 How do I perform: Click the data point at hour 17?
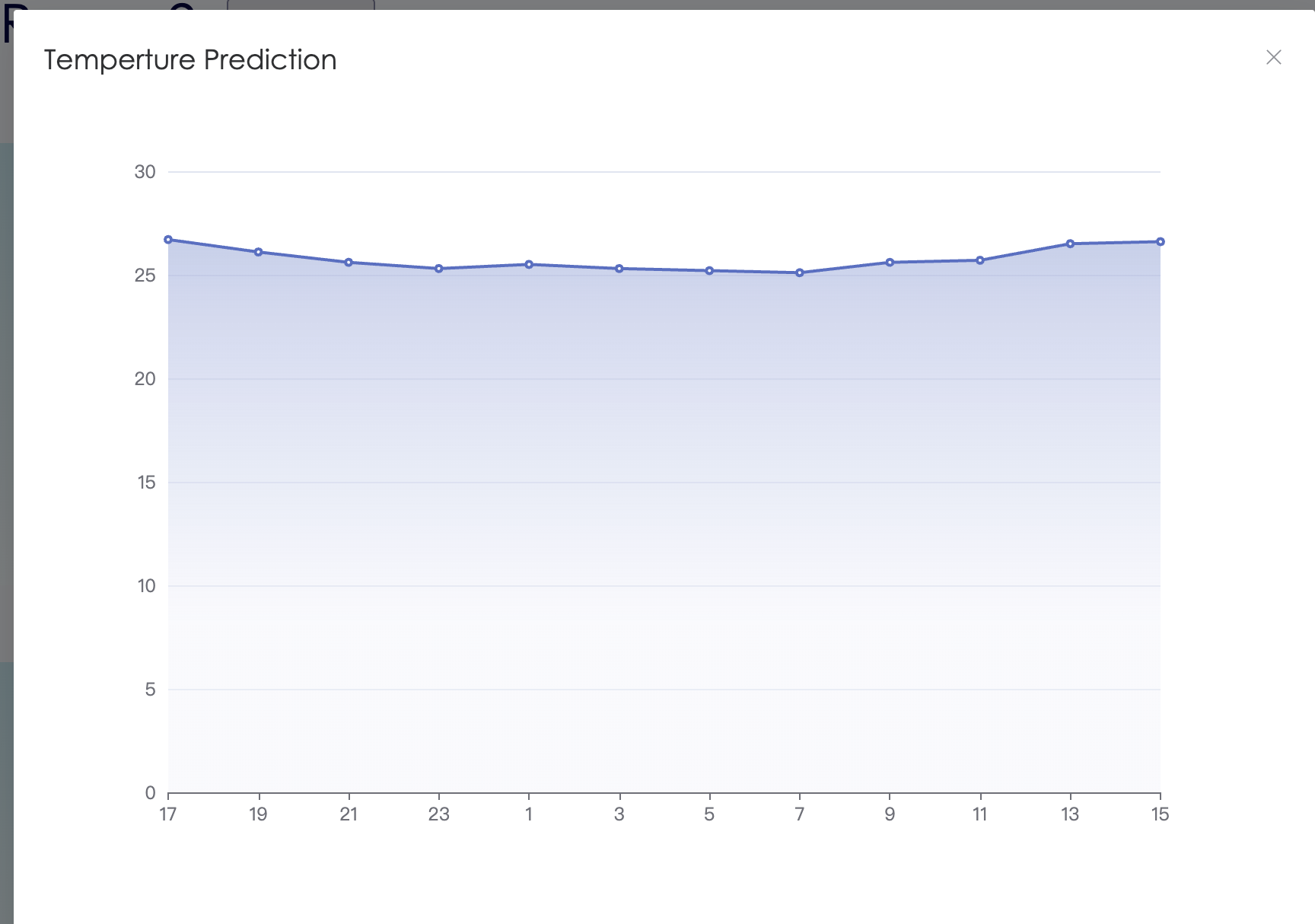pyautogui.click(x=168, y=240)
